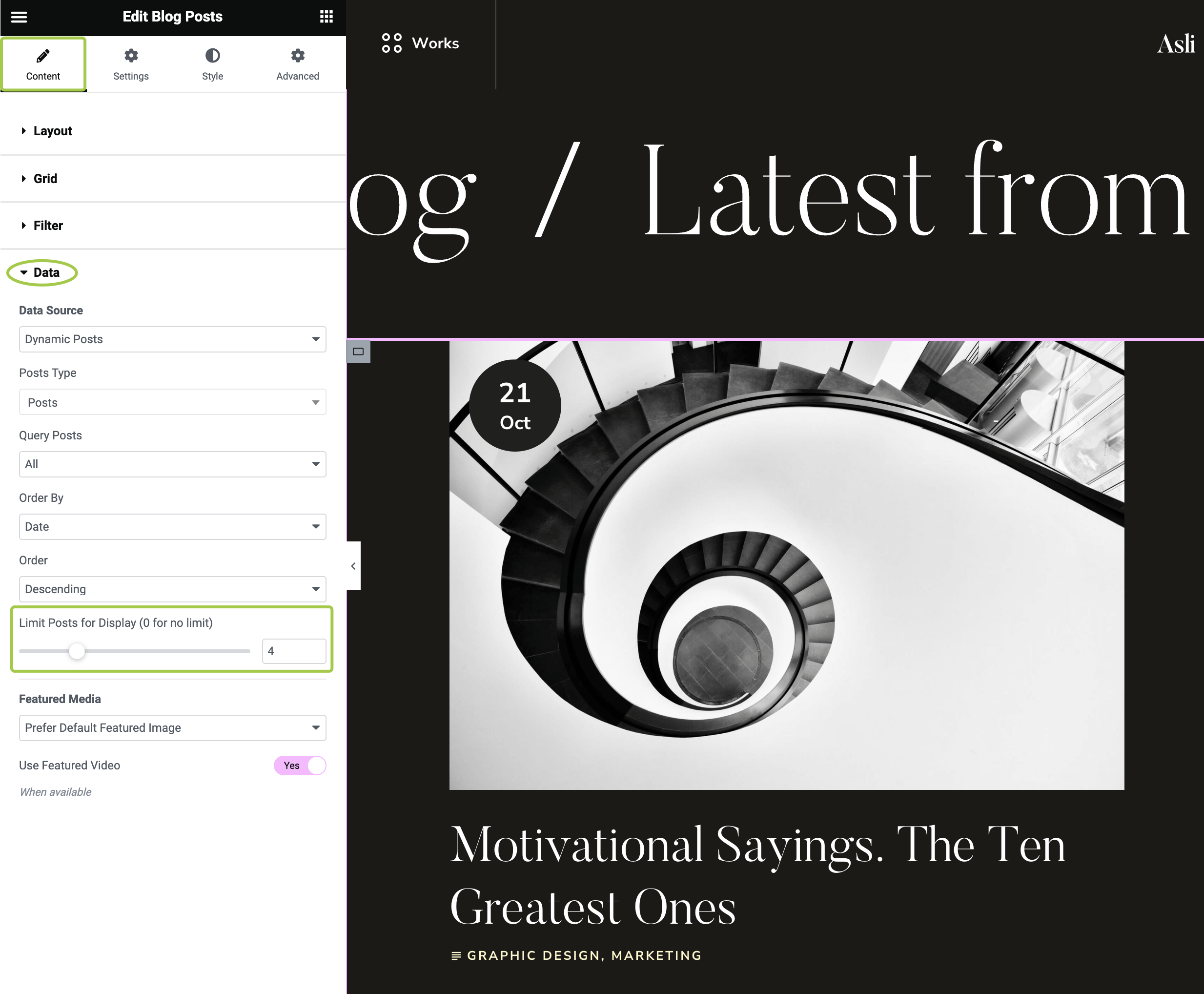Toggle Use Featured Video switch
Screen dimensions: 1204x994
point(300,766)
